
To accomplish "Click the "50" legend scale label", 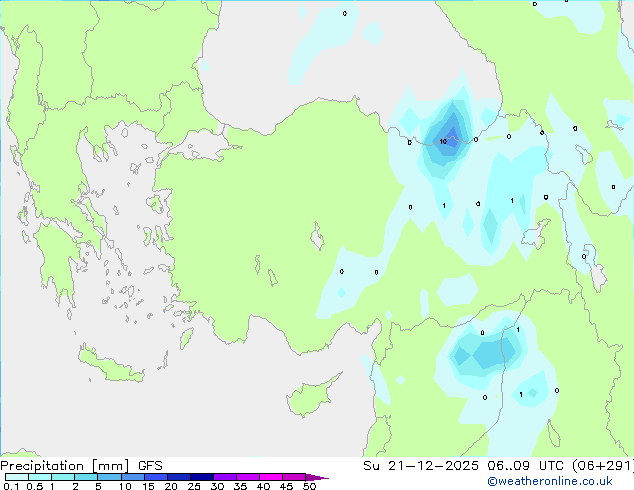I will pos(309,486).
